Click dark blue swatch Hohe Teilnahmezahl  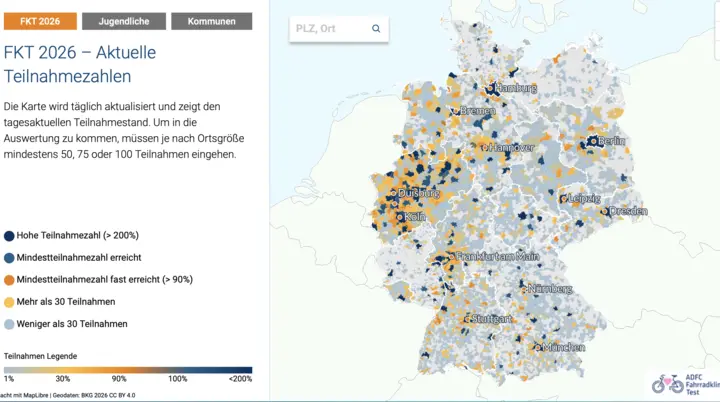(9, 236)
